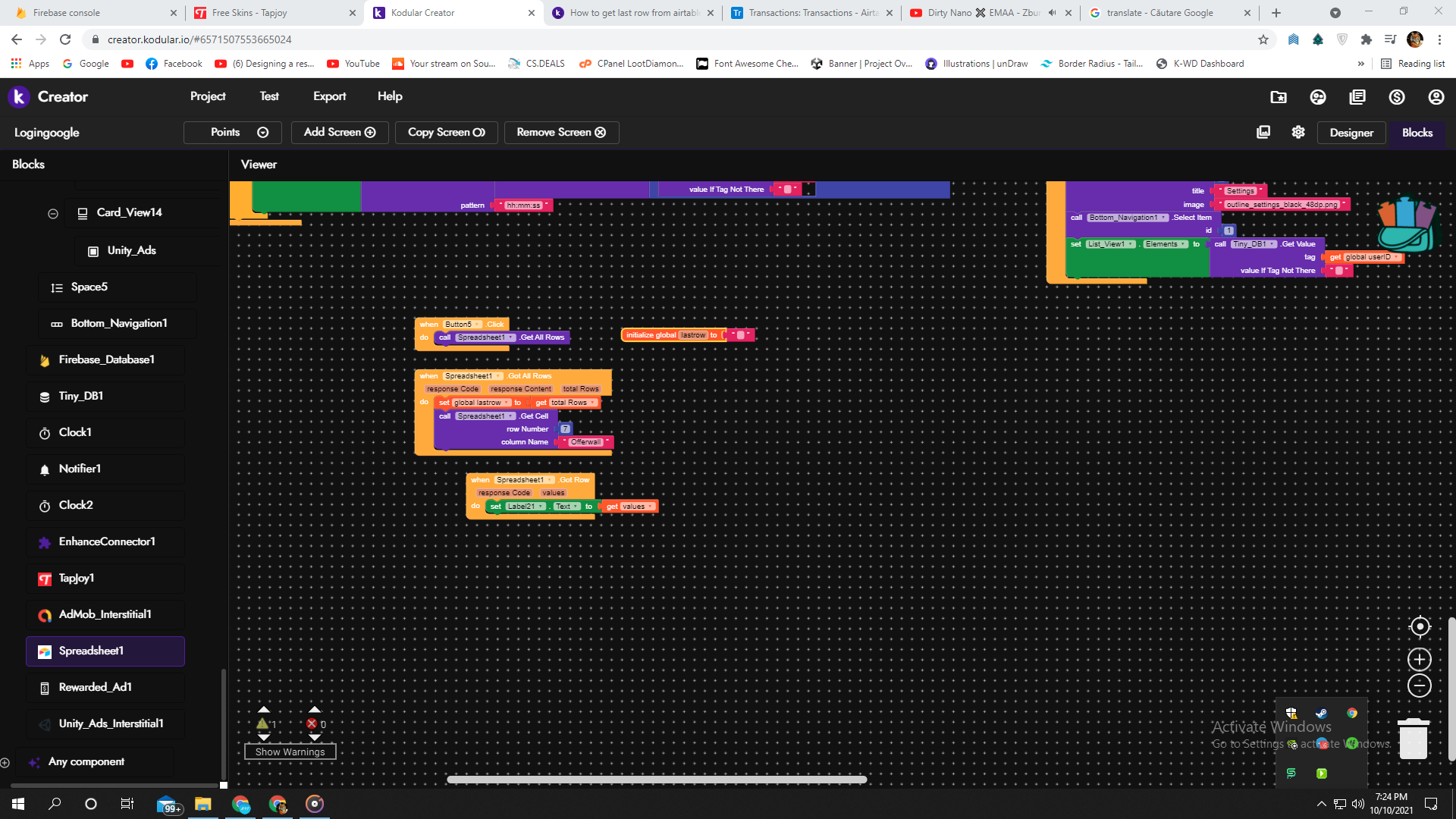Mute the Dirty Nano browser tab
This screenshot has width=1456, height=819.
(1053, 13)
